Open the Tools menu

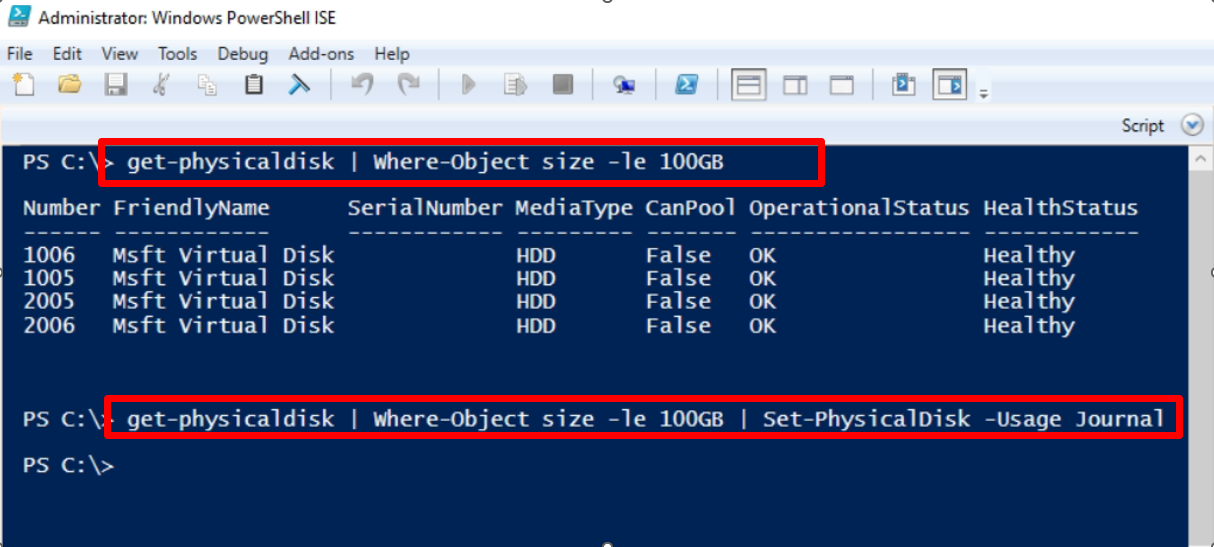point(178,54)
